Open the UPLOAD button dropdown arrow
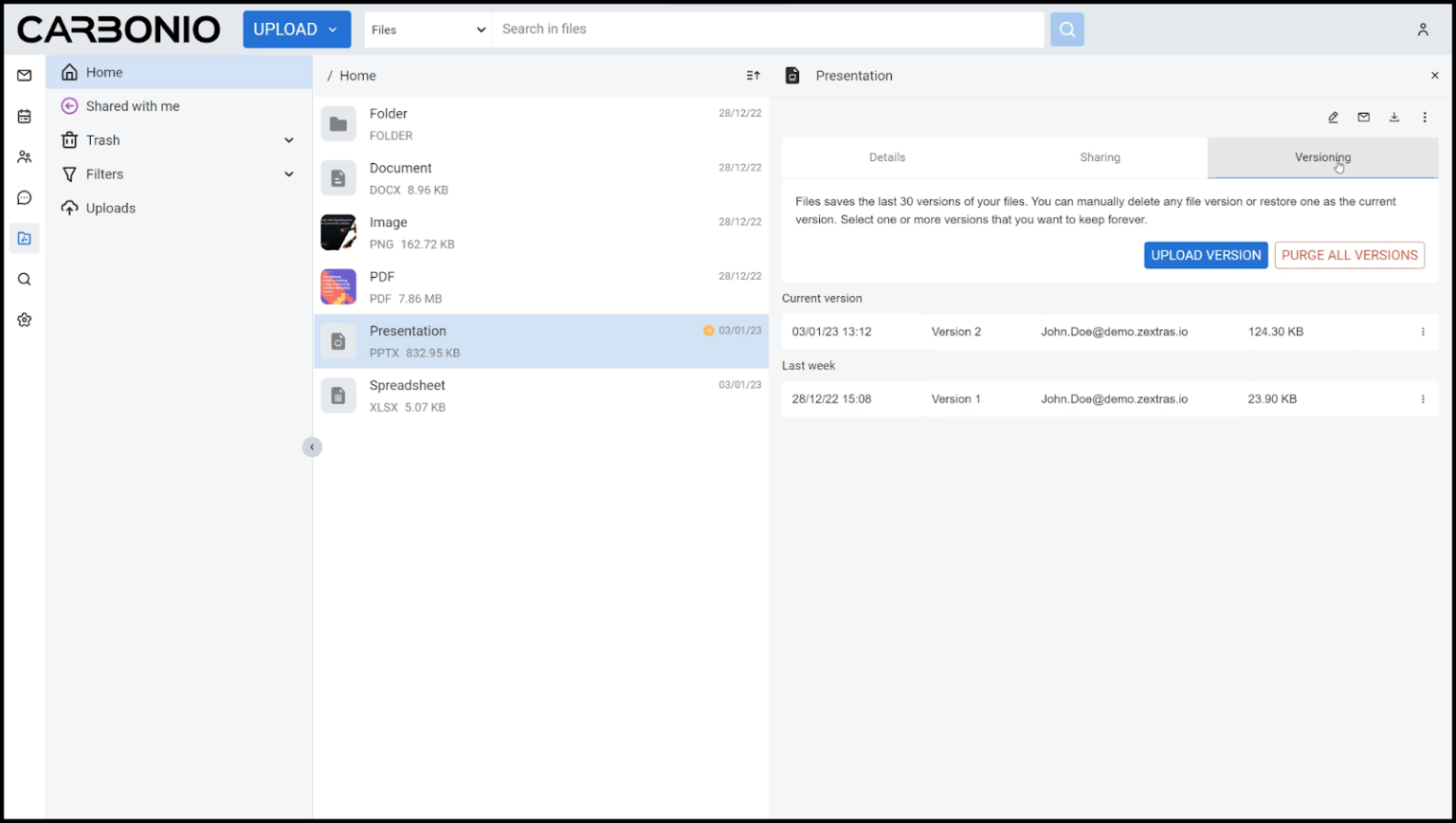 pyautogui.click(x=334, y=29)
